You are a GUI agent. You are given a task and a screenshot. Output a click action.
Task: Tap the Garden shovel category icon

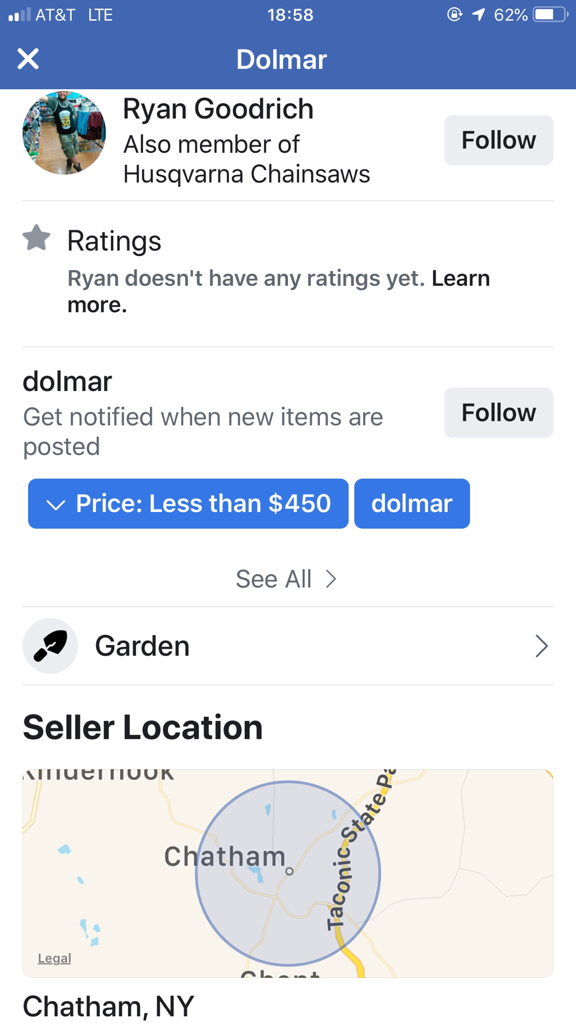point(50,646)
